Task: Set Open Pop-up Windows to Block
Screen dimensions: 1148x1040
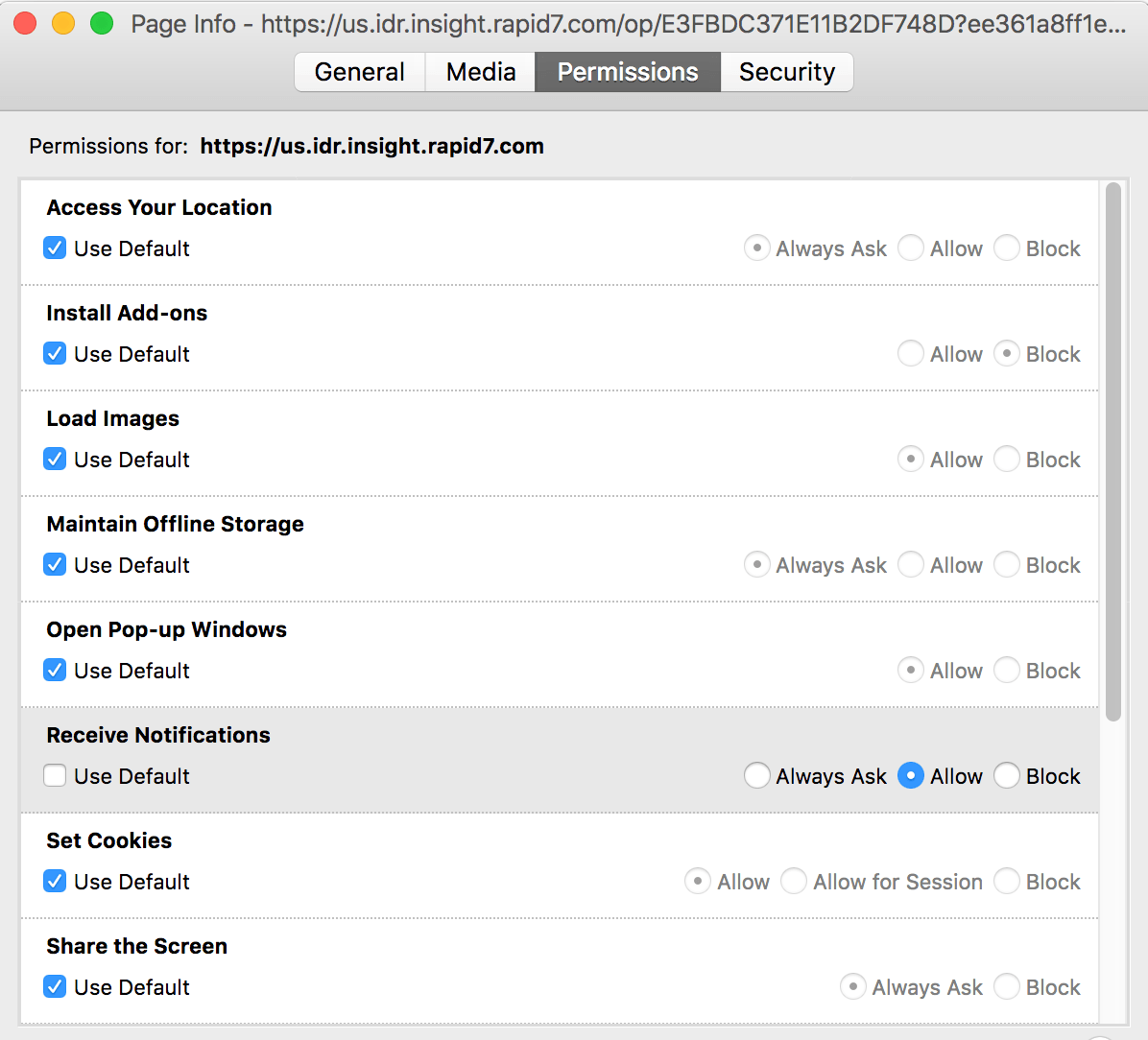Action: click(x=1007, y=670)
